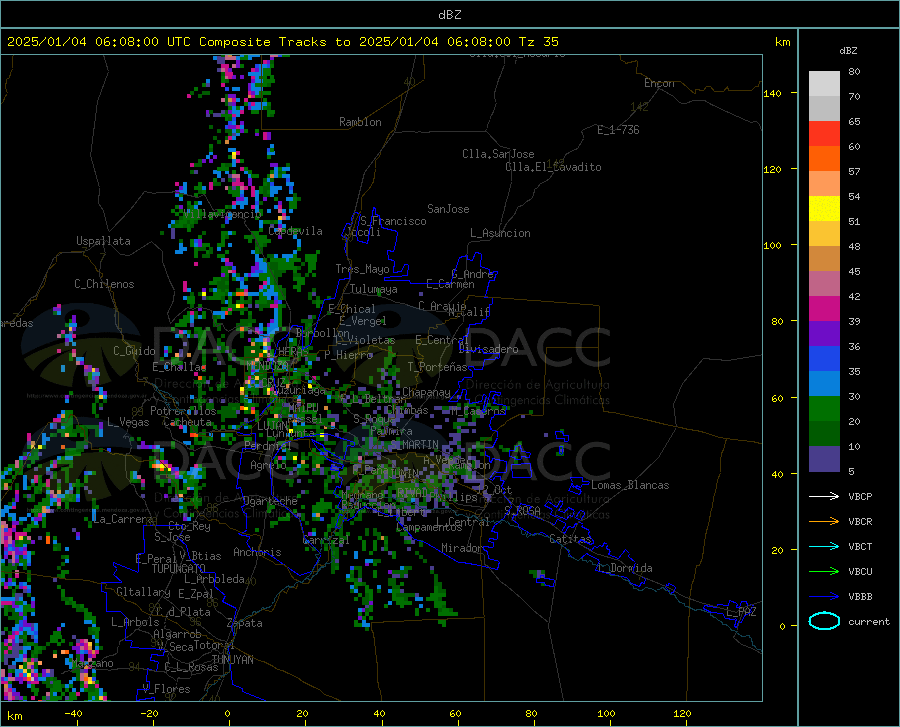Click the C_Chilenos place label
The width and height of the screenshot is (900, 727).
tap(104, 284)
